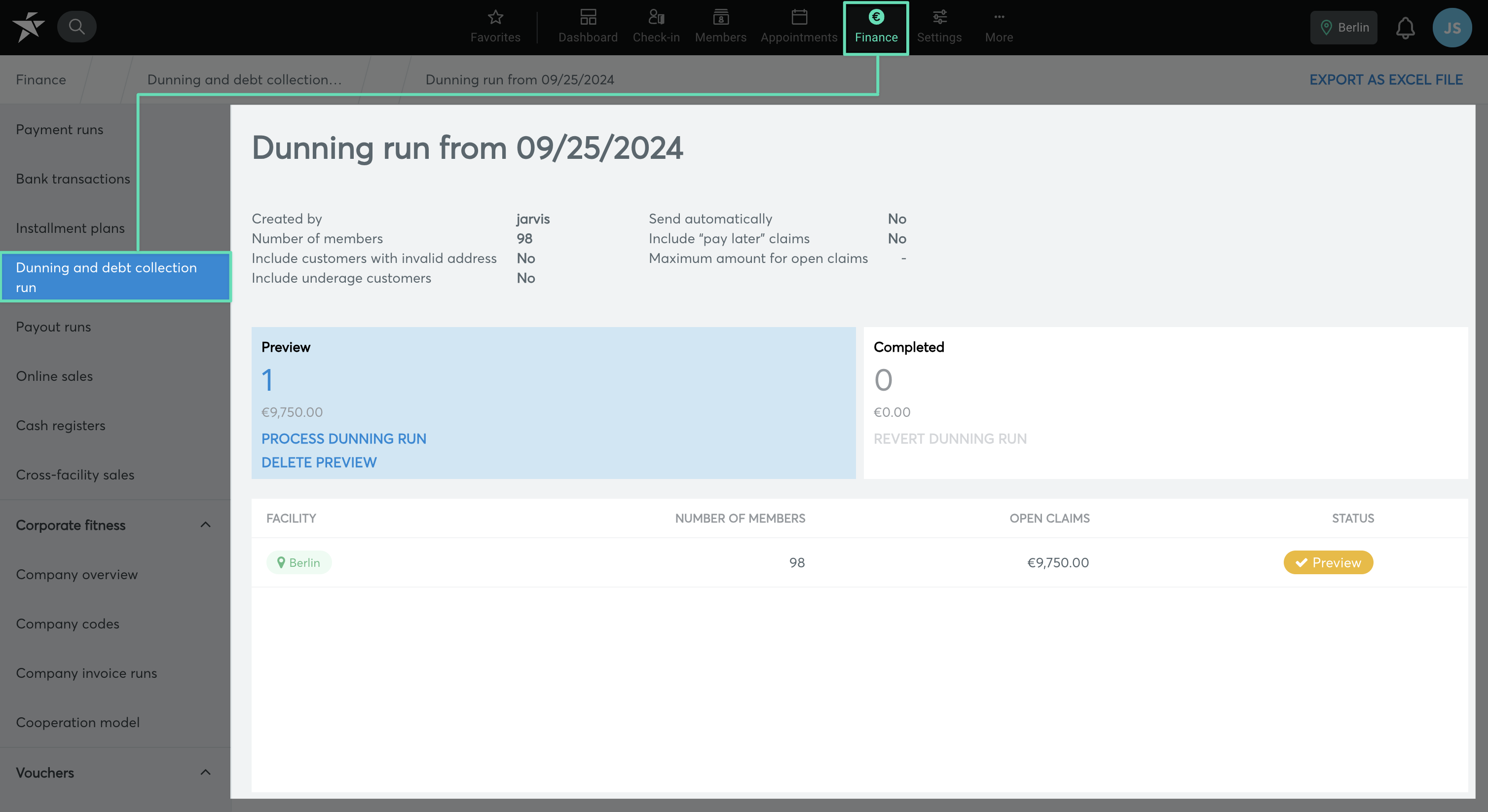Change facility via Berlin location selector
The image size is (1488, 812).
[1343, 28]
